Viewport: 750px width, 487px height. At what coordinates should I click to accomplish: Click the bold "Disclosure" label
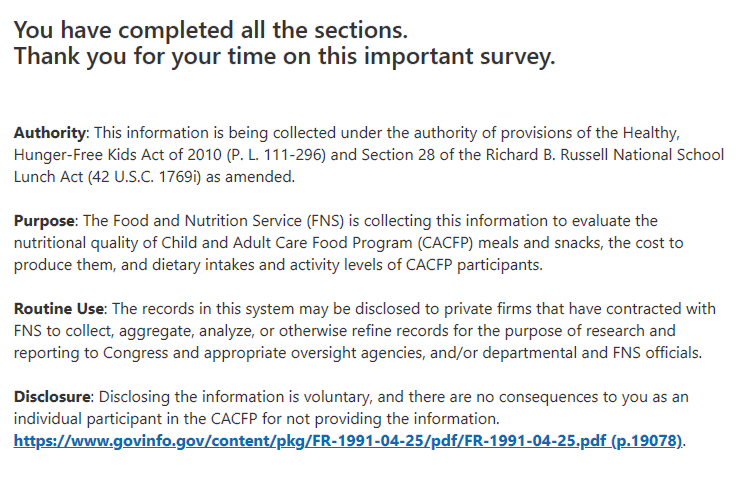[x=51, y=397]
